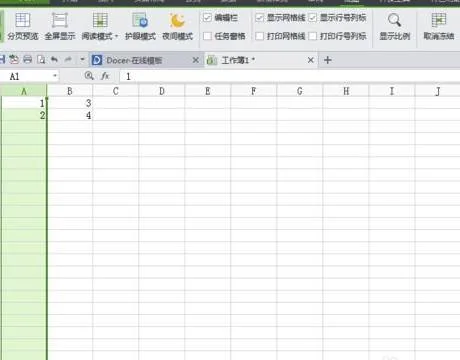Undo the last action
460x360 pixels.
tap(54, 60)
